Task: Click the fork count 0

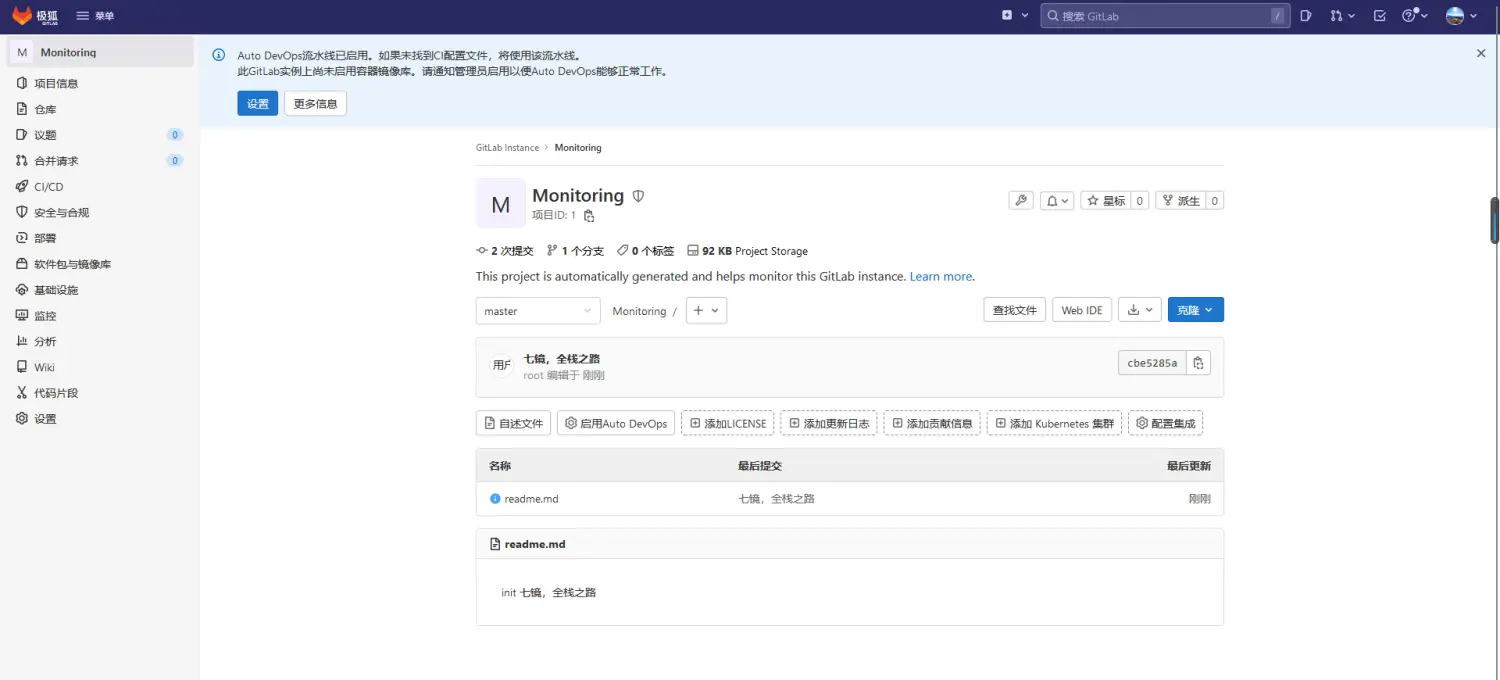Action: click(x=1215, y=201)
